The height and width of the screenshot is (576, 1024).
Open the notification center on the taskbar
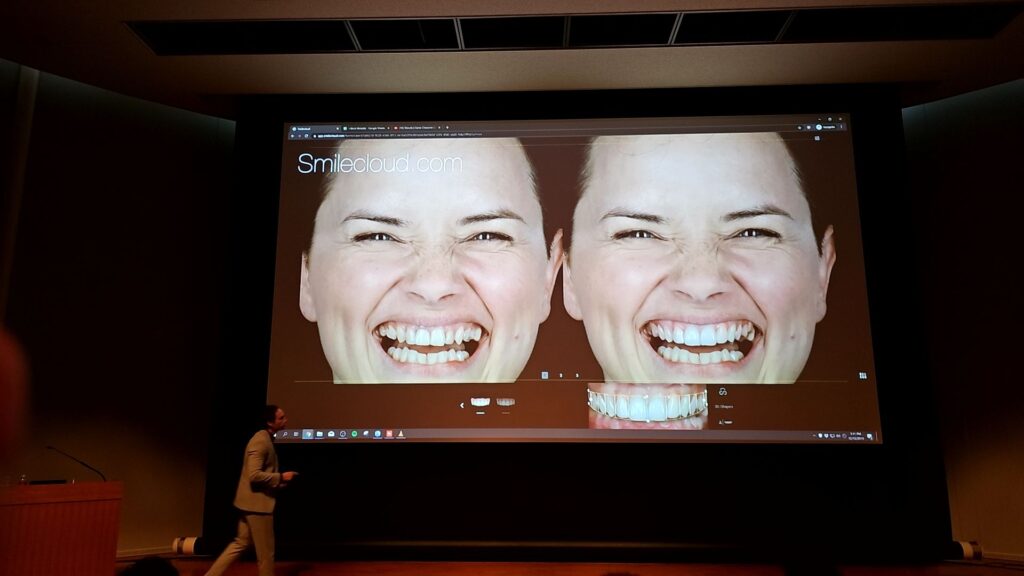tap(870, 436)
